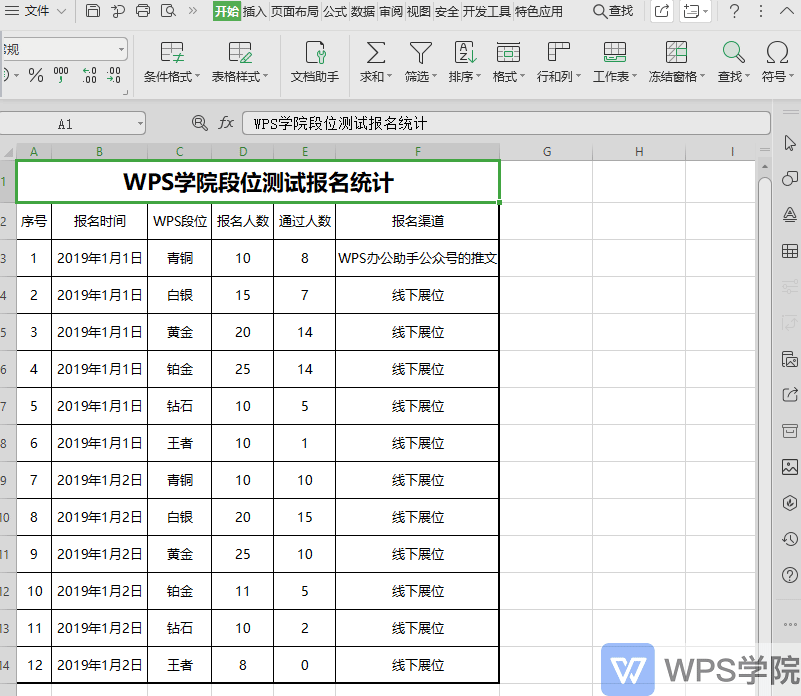Click the formula bar input field
This screenshot has height=696, width=801.
point(506,123)
